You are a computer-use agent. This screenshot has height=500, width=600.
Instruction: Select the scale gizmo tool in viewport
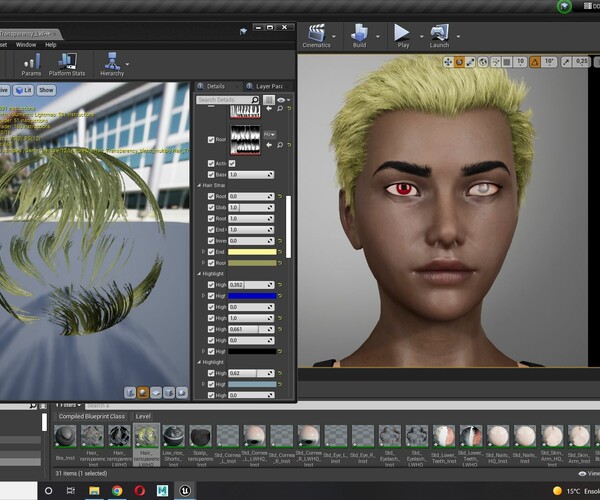coord(470,62)
